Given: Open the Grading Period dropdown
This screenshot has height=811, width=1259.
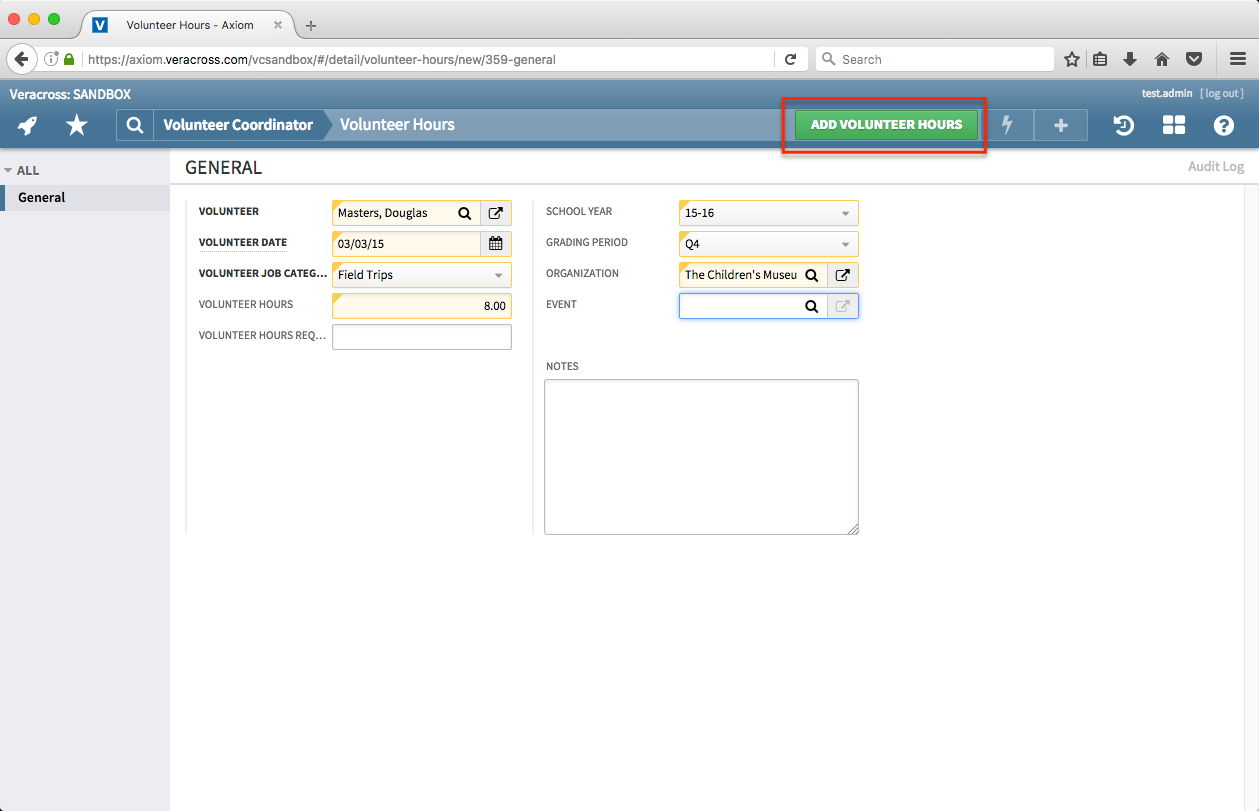Looking at the screenshot, I should [844, 243].
